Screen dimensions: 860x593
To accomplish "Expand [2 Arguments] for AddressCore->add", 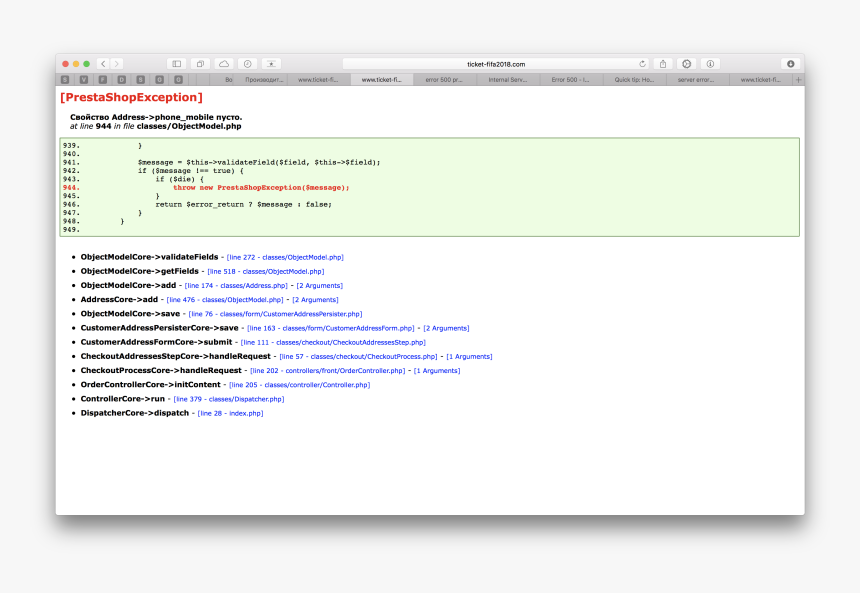I will click(315, 300).
